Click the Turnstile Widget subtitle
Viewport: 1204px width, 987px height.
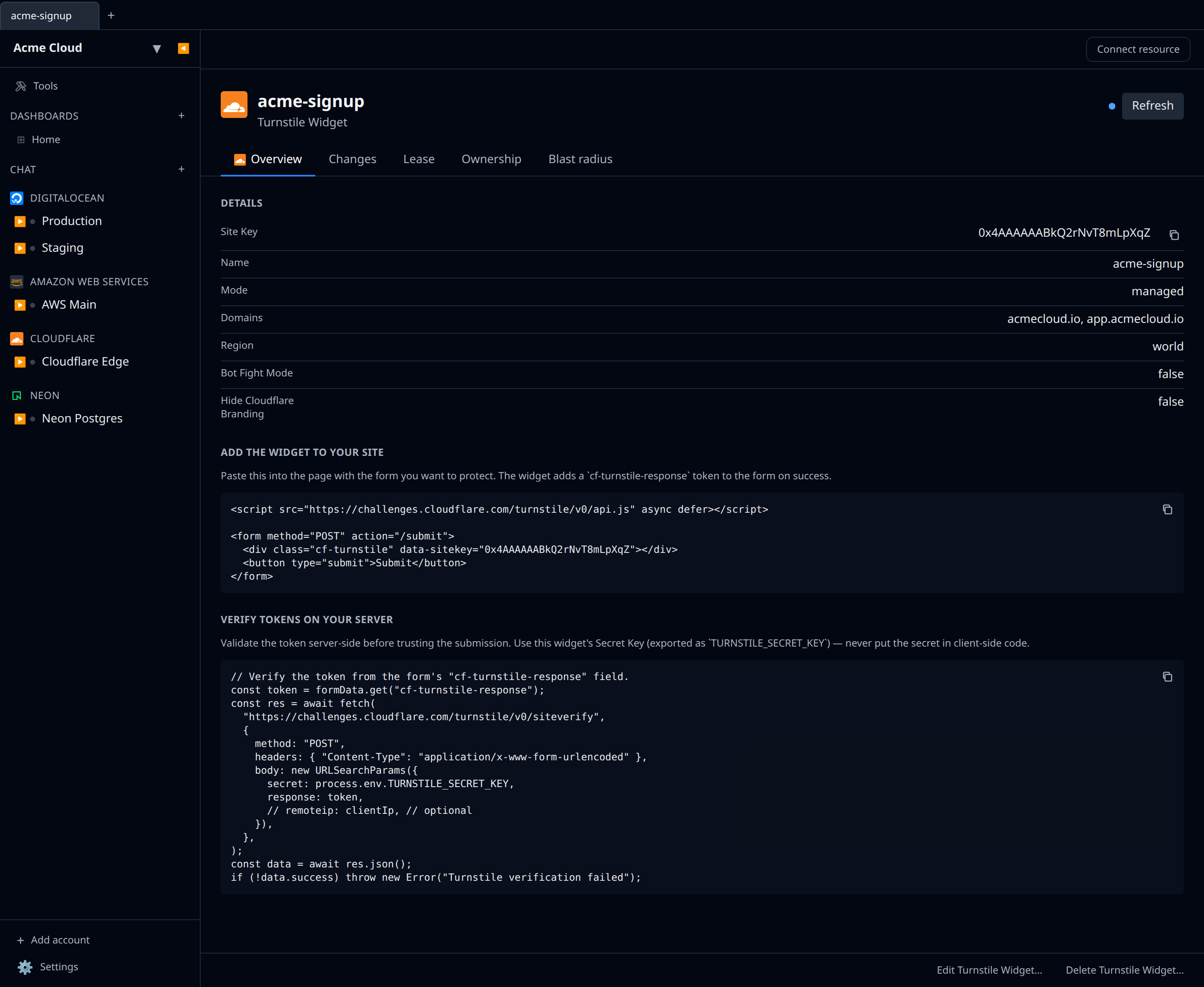point(302,122)
